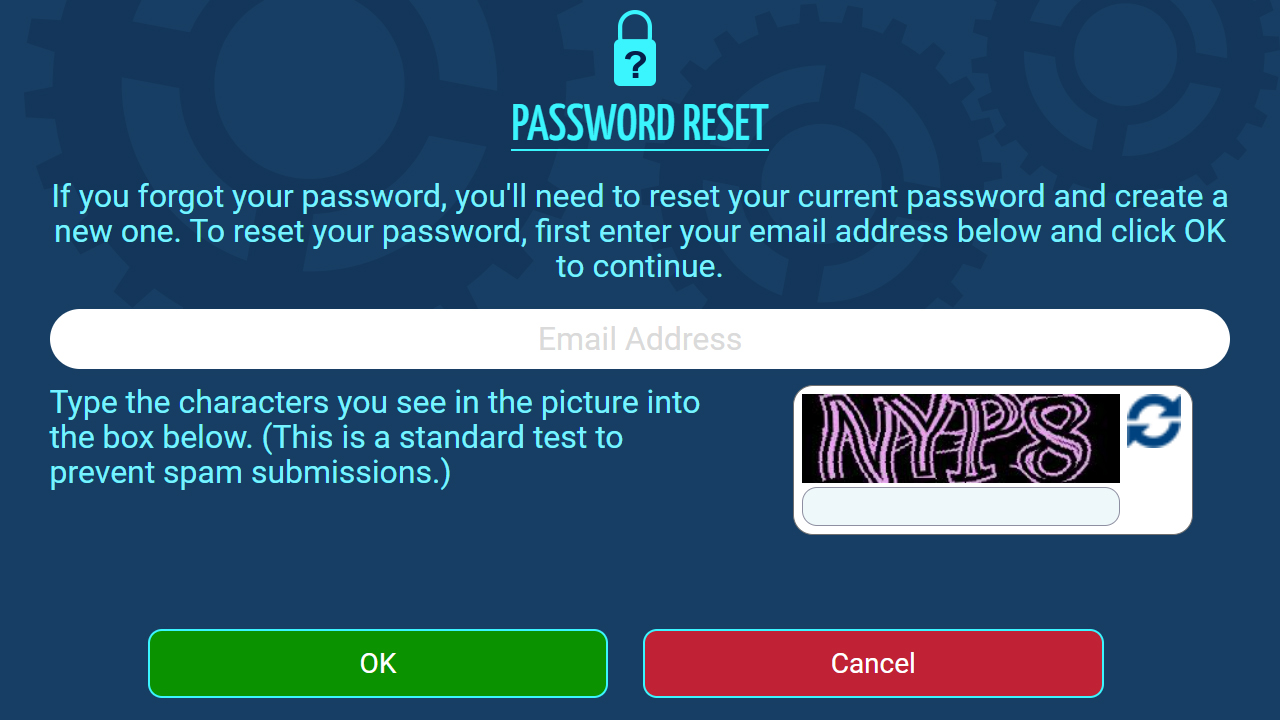This screenshot has height=720, width=1280.
Task: Click the white captcha panel beside the input
Action: [x=993, y=460]
